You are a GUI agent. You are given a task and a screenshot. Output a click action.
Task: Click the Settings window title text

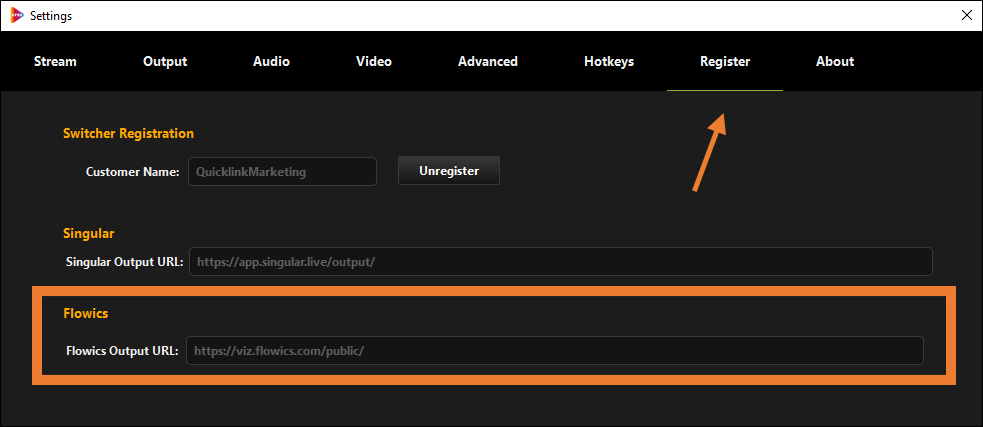pos(51,16)
